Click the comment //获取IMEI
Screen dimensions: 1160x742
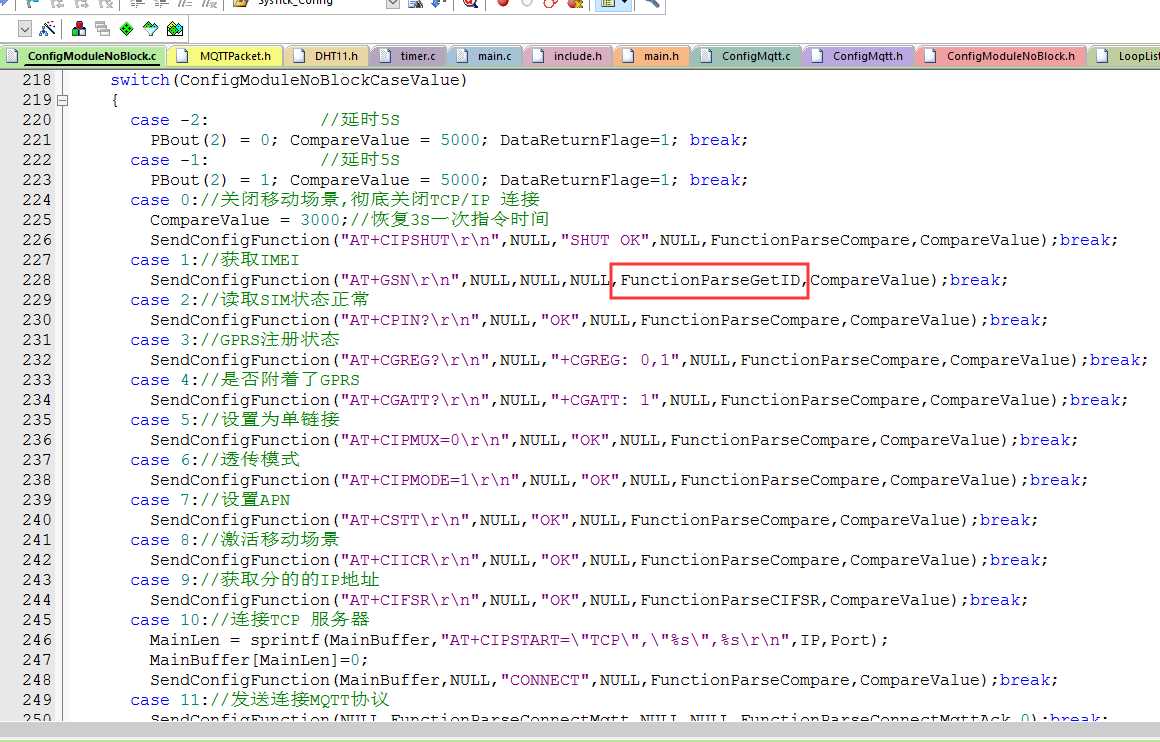250,260
